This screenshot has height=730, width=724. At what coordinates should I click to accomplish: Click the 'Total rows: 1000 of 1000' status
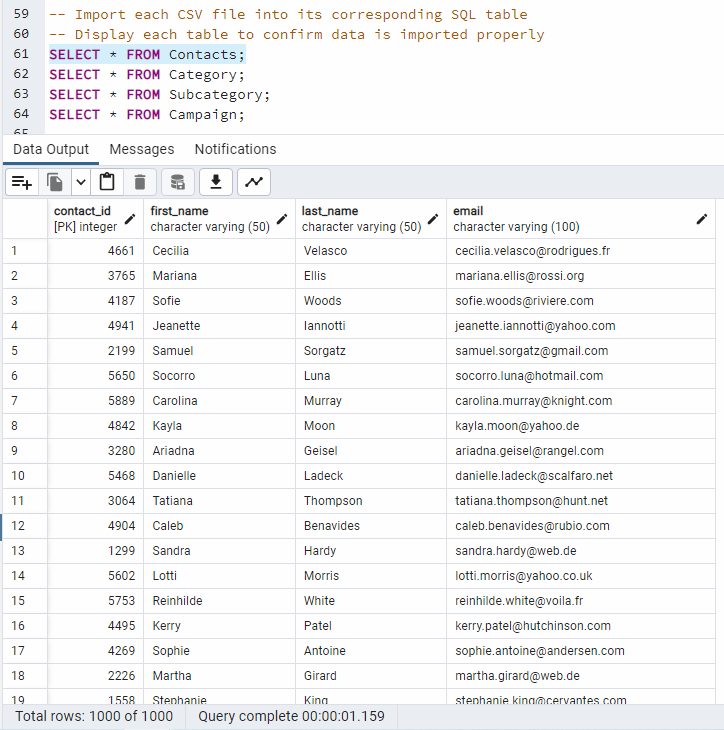94,716
